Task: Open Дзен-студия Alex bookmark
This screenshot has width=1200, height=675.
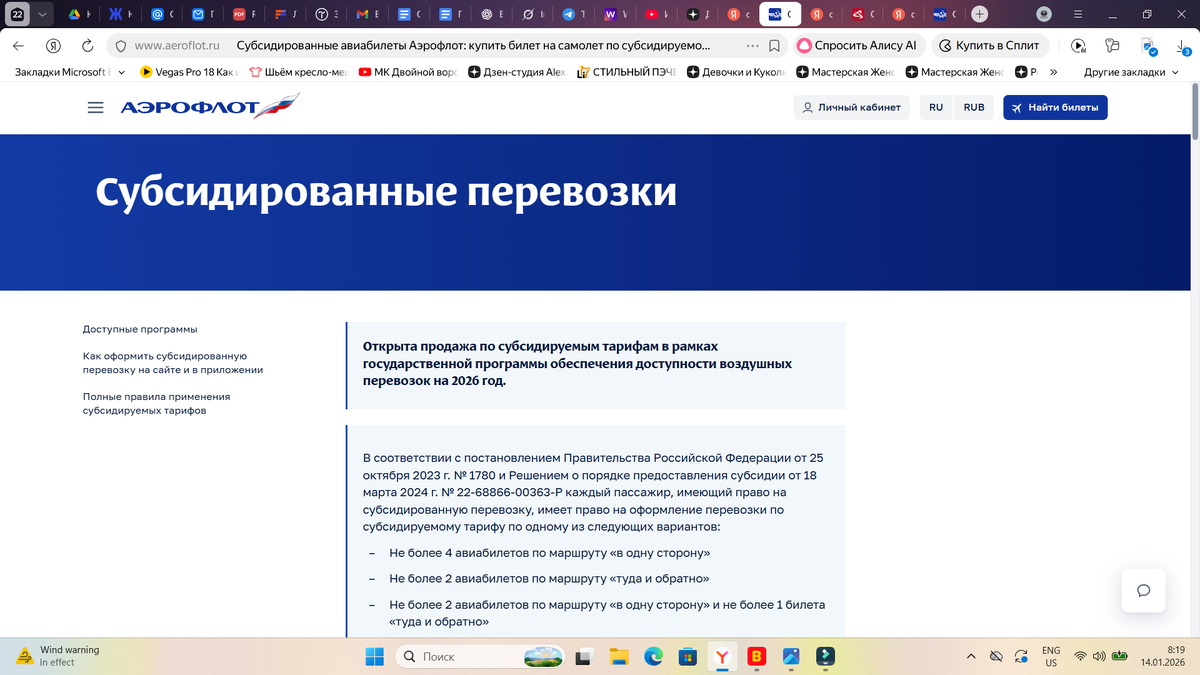Action: click(518, 72)
